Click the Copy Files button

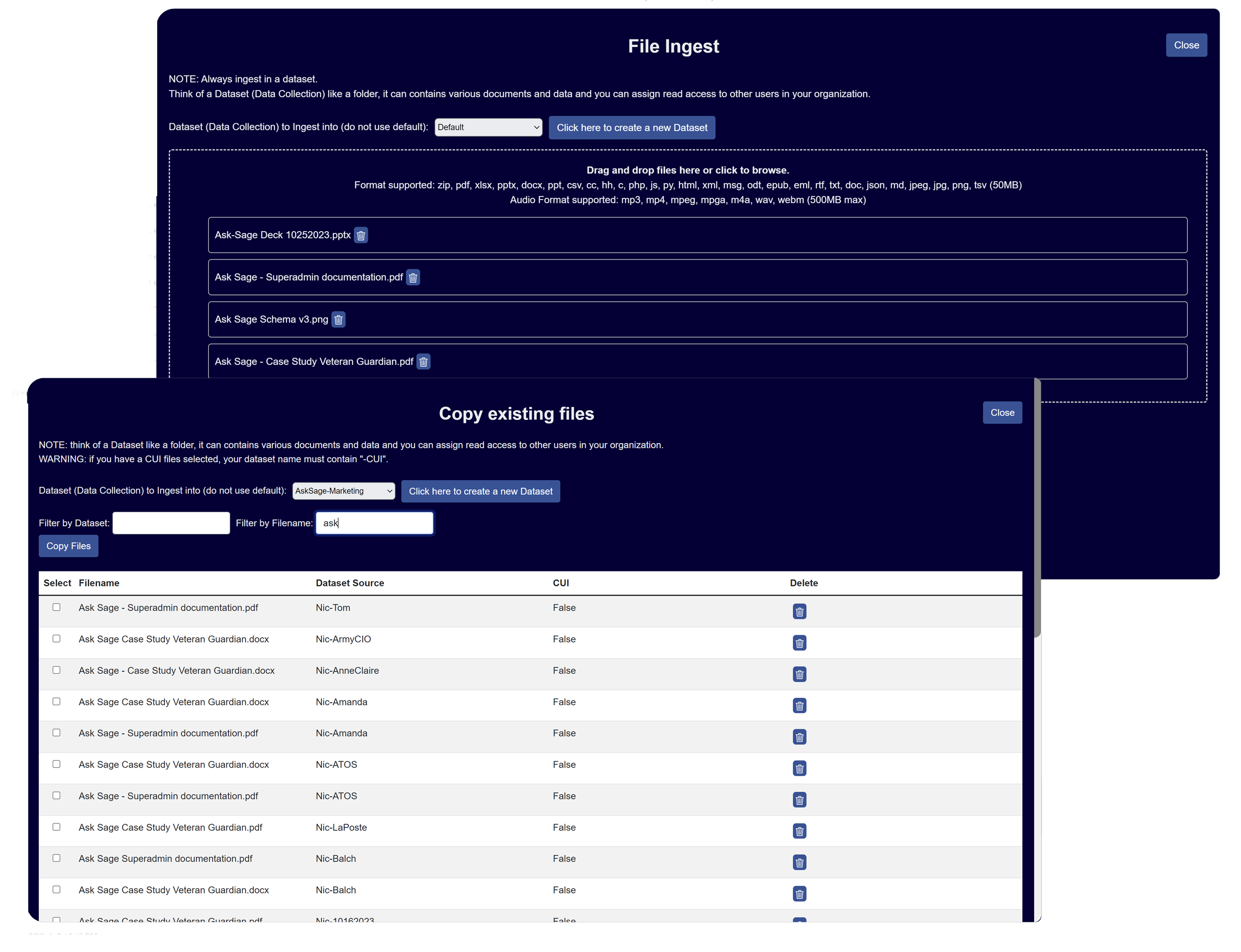click(x=68, y=546)
